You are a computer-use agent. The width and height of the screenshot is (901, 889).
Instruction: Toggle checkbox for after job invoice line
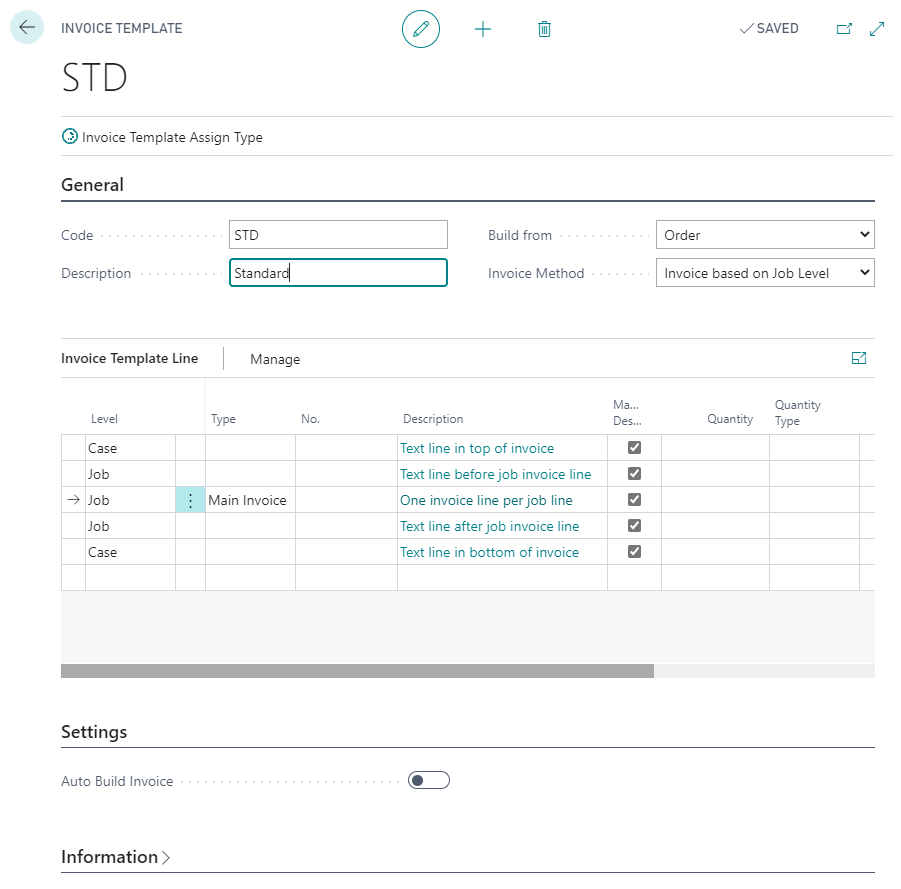coord(634,525)
